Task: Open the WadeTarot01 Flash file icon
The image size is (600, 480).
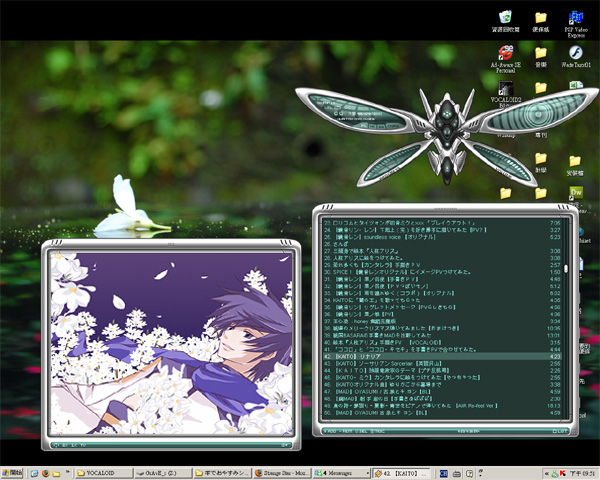Action: coord(576,52)
